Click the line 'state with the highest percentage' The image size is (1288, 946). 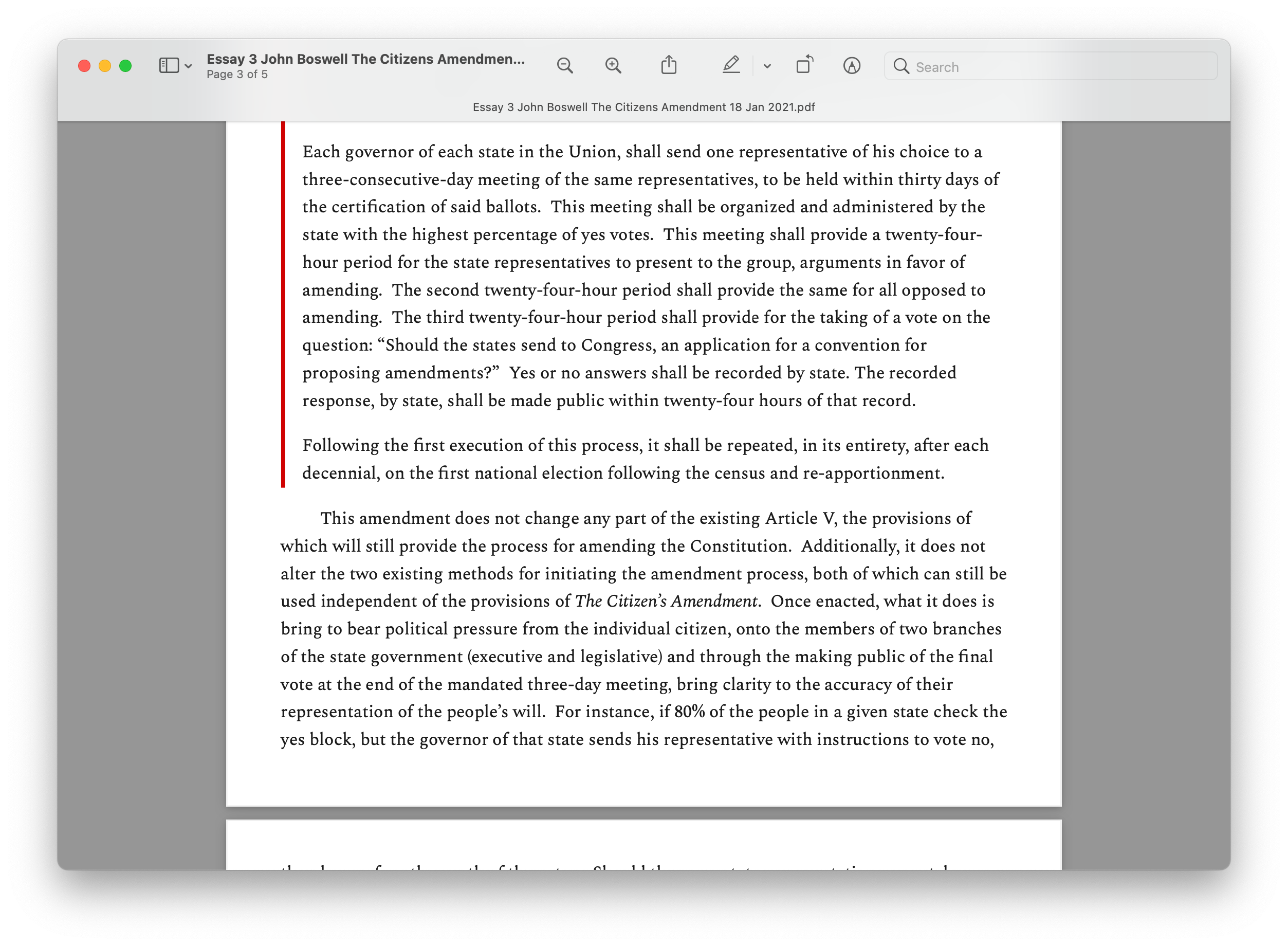(642, 235)
